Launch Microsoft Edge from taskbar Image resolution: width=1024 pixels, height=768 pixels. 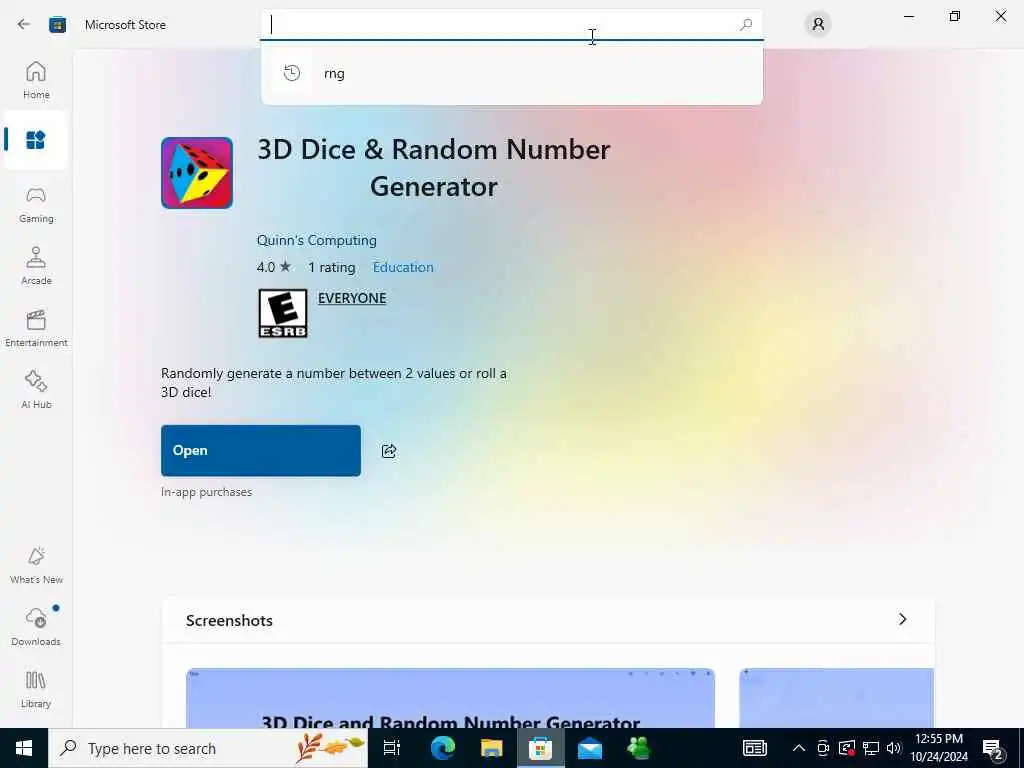pos(442,748)
